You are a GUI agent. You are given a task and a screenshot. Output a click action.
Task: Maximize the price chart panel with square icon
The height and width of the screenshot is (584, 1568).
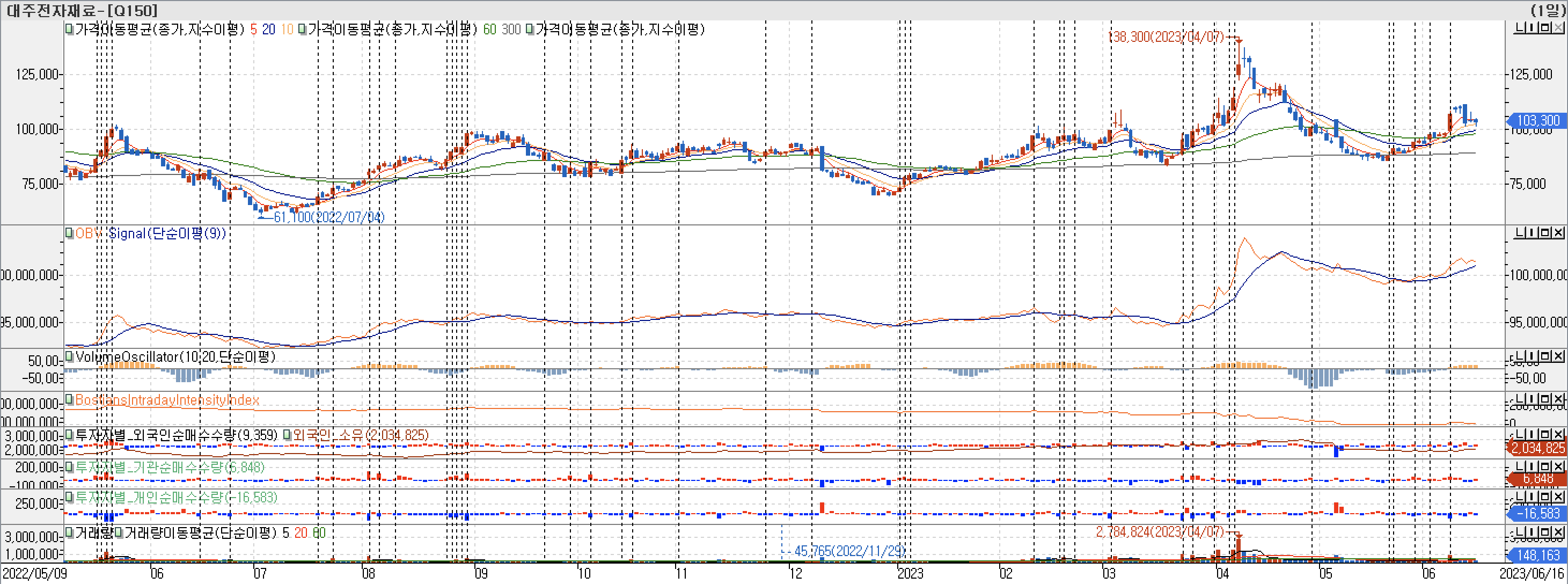click(1545, 27)
